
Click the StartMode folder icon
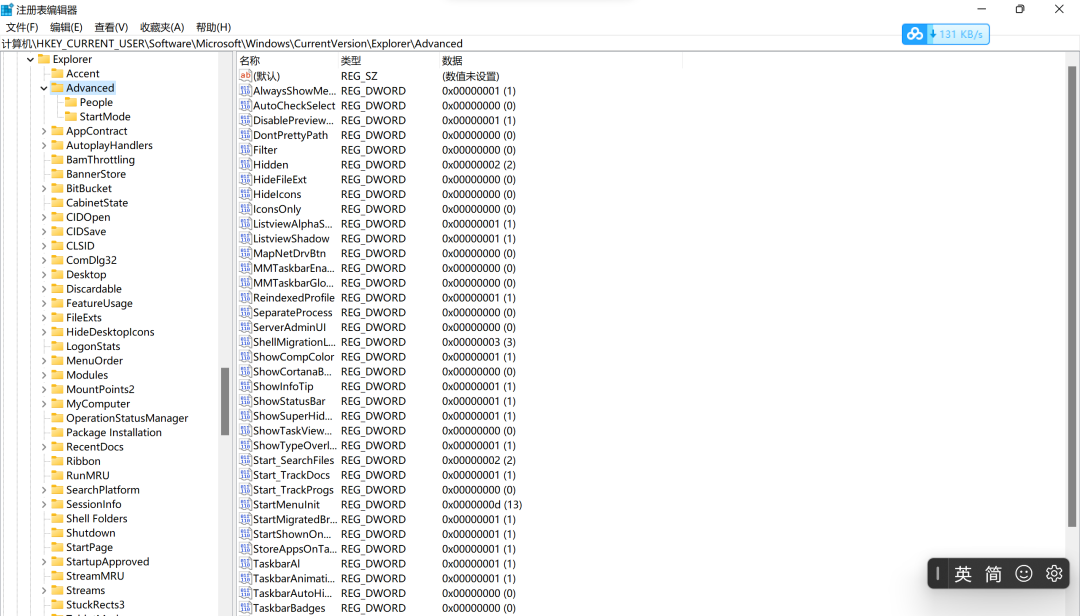point(71,116)
